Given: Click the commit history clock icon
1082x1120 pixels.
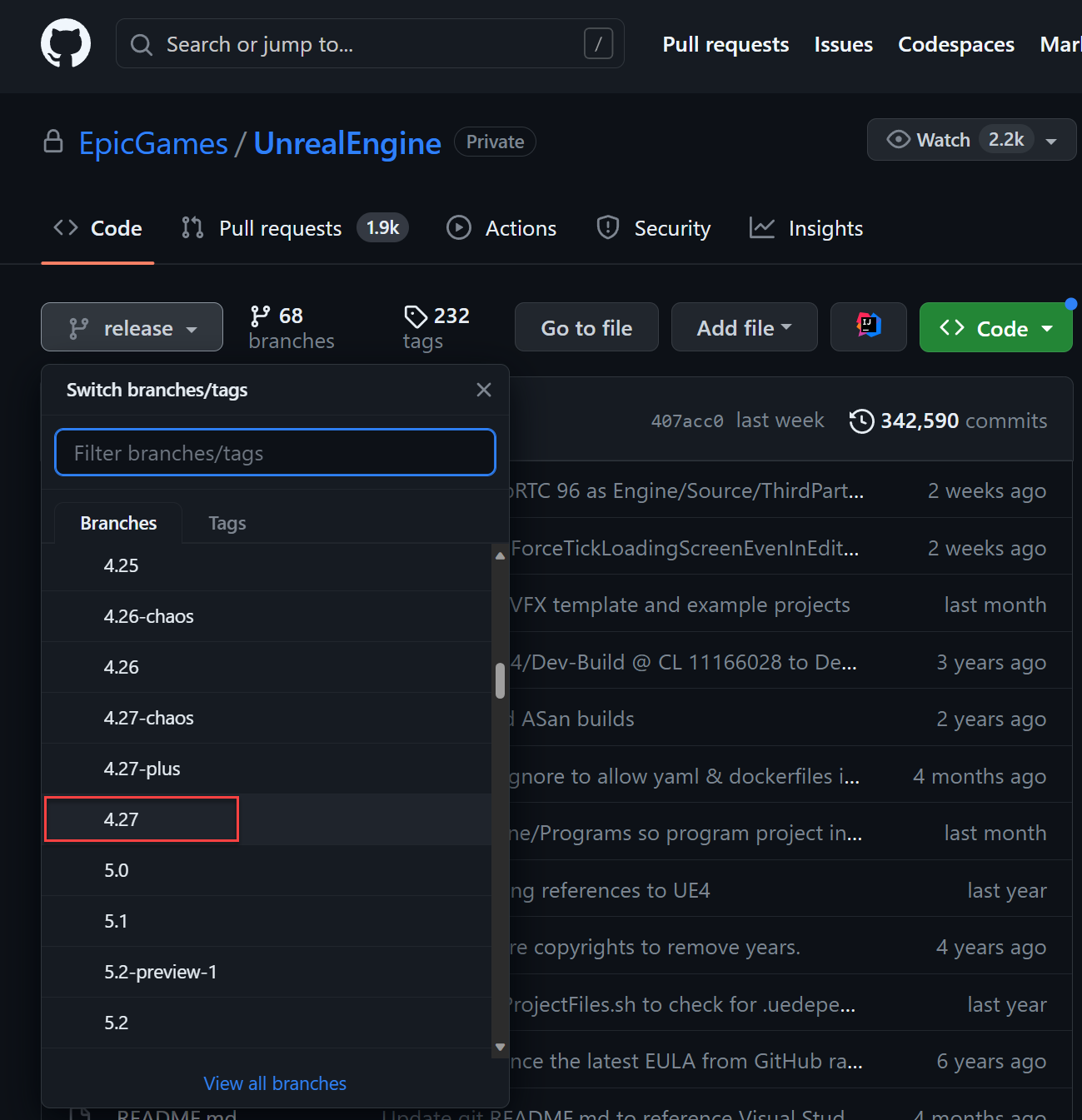Looking at the screenshot, I should click(x=861, y=421).
